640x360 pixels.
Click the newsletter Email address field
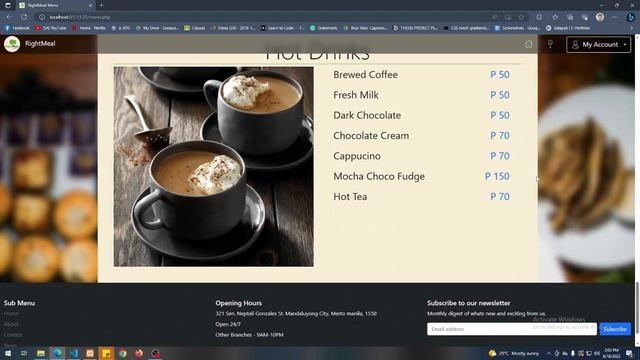(512, 329)
